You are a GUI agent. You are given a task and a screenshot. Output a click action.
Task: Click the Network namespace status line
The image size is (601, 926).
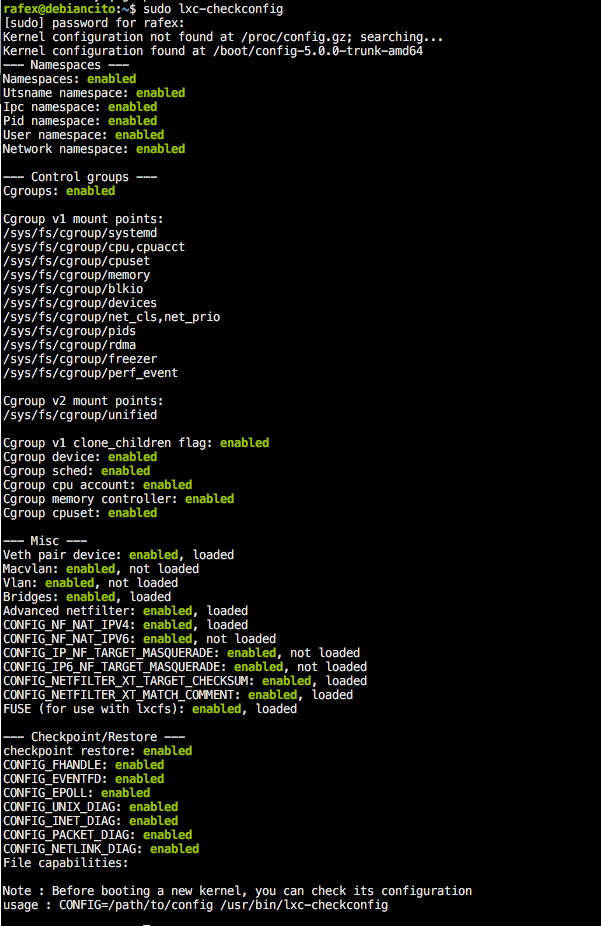click(x=94, y=149)
